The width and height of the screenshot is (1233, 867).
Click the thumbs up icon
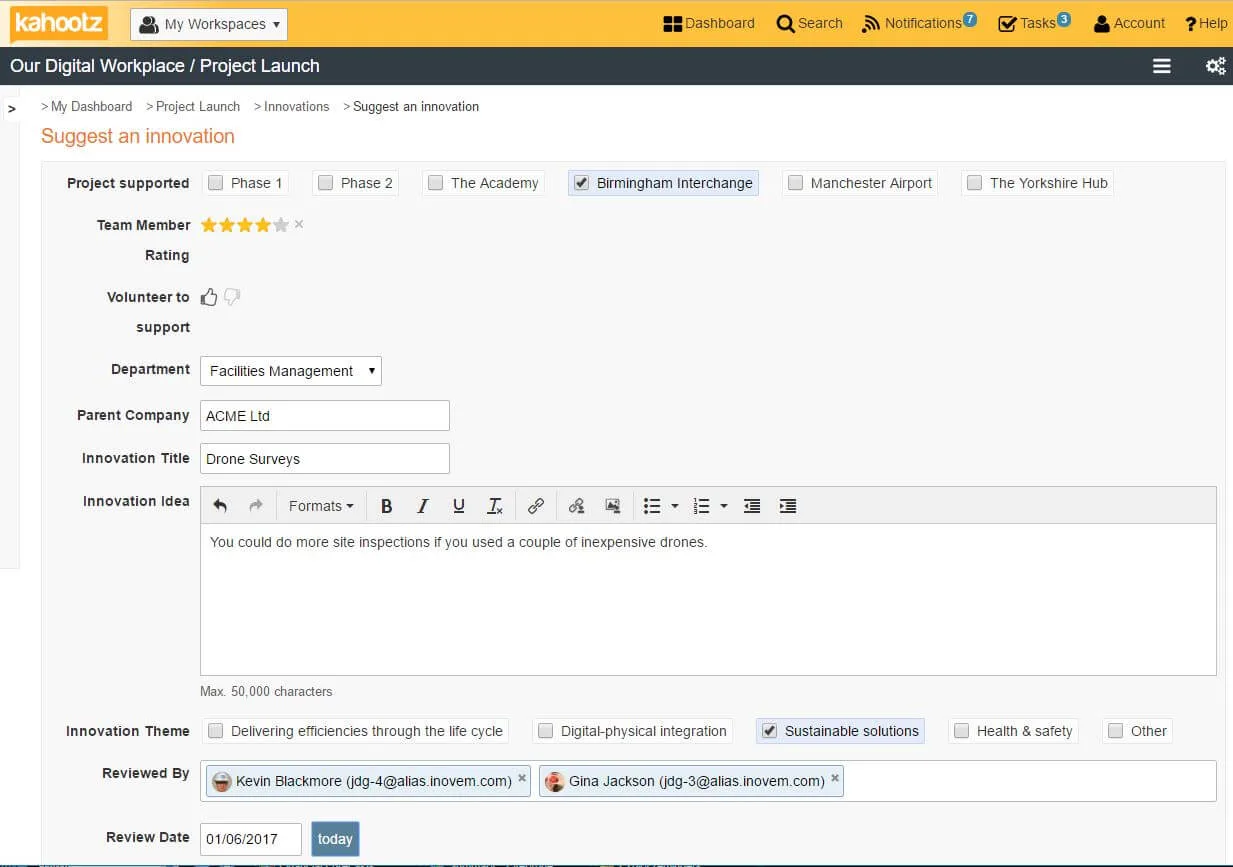point(209,297)
